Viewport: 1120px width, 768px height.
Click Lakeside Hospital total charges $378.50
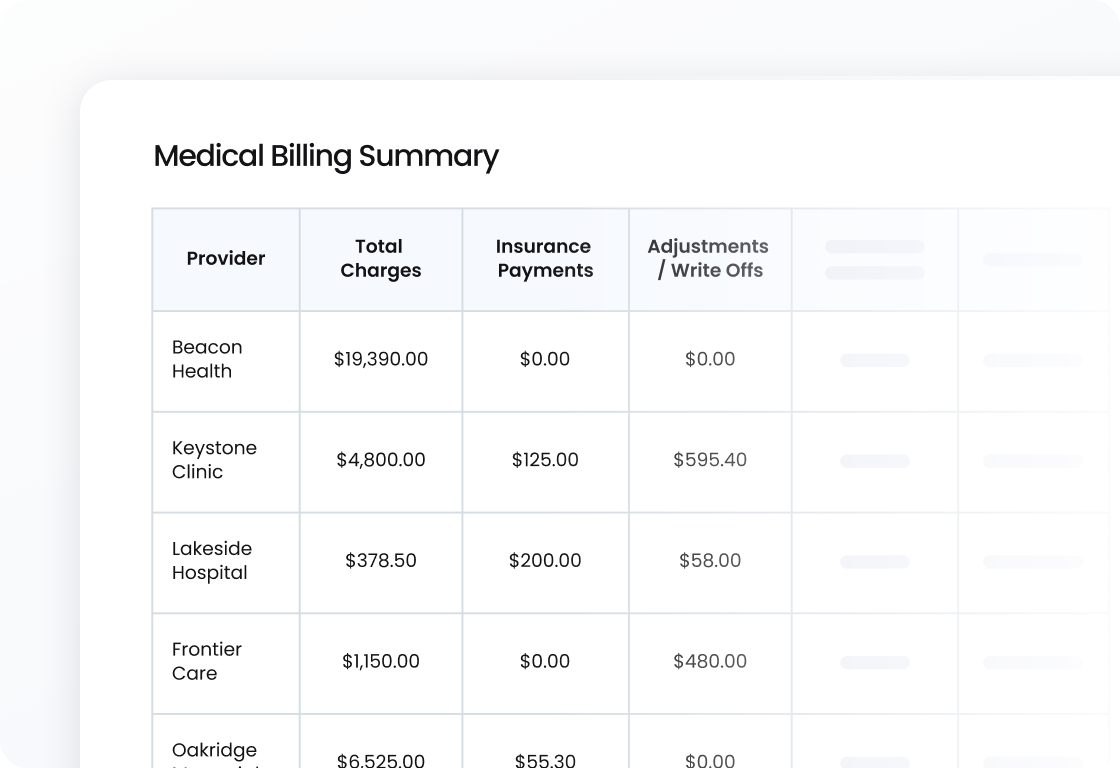click(x=380, y=562)
